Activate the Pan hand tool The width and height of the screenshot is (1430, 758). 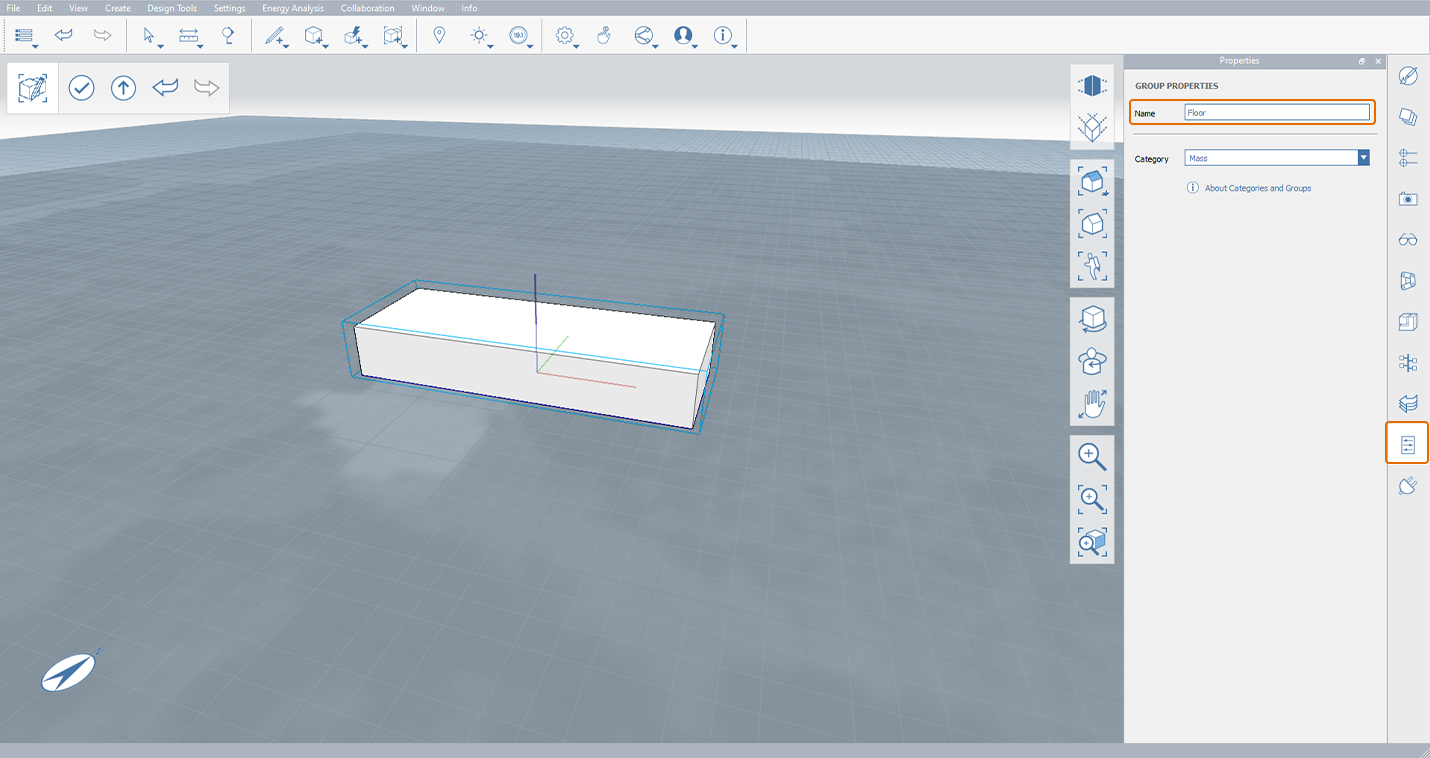pos(1092,404)
